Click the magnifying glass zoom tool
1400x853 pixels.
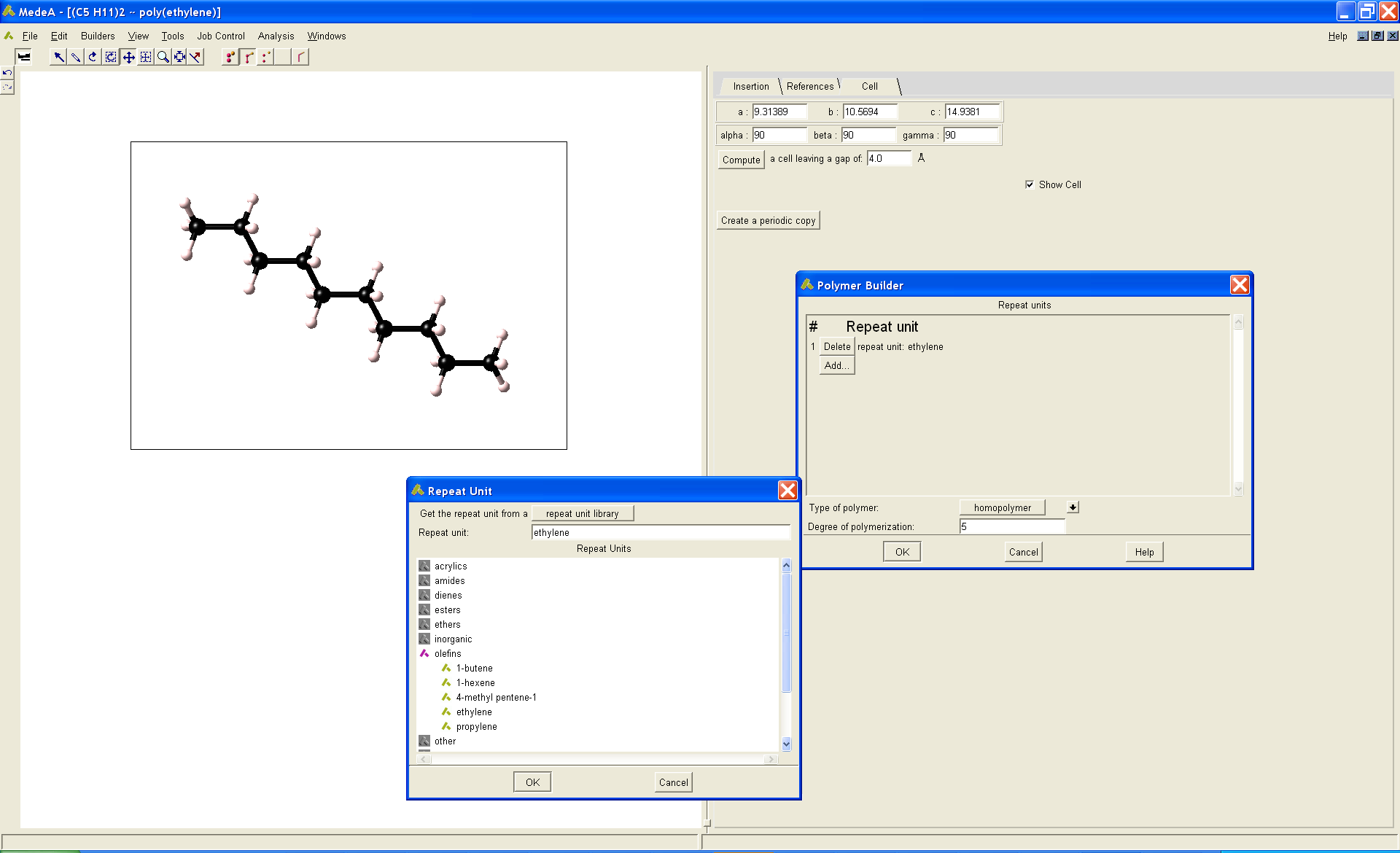pyautogui.click(x=163, y=57)
